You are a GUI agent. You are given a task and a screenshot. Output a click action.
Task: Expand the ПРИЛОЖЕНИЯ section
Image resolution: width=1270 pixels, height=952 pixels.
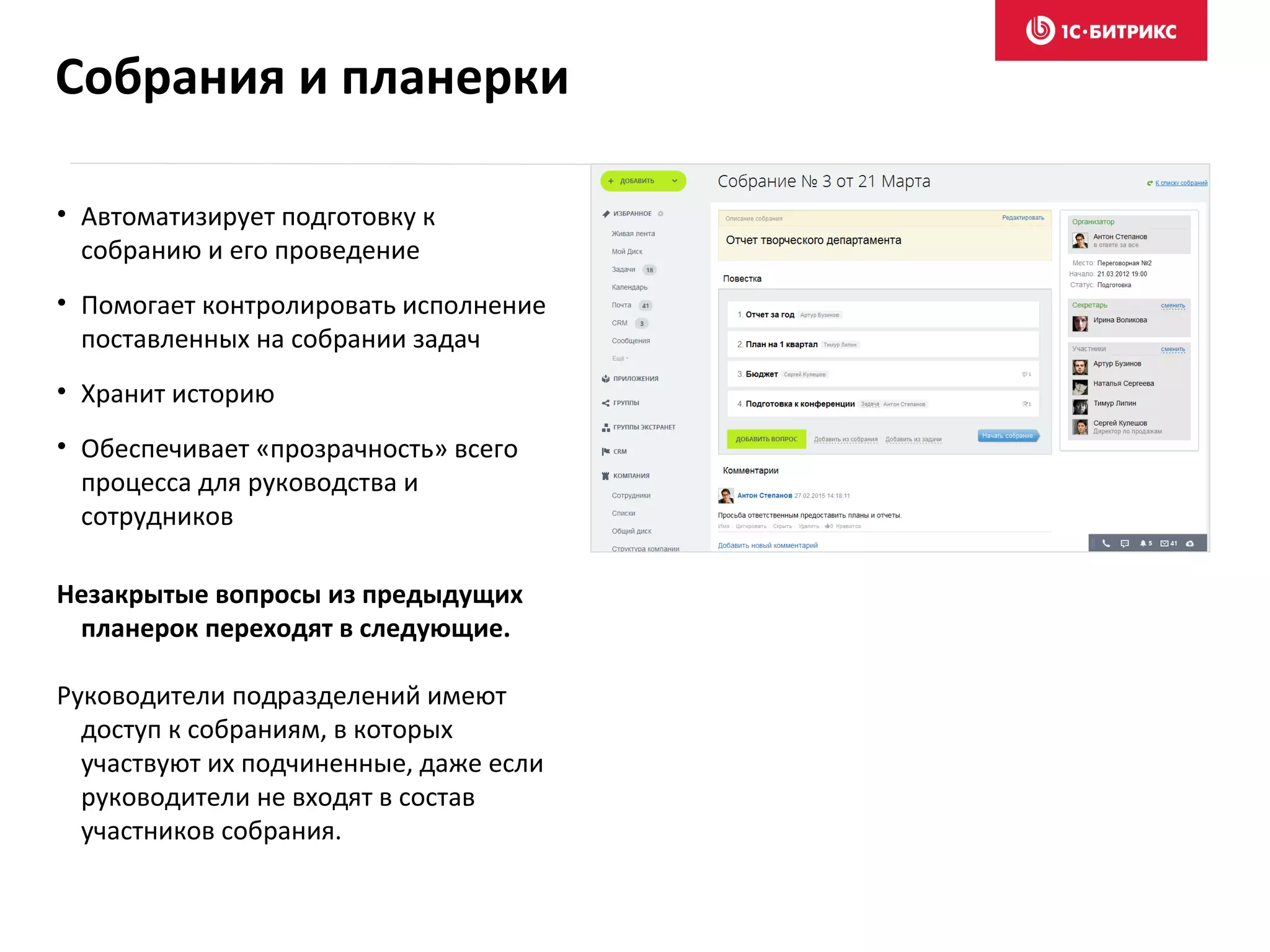pos(636,379)
